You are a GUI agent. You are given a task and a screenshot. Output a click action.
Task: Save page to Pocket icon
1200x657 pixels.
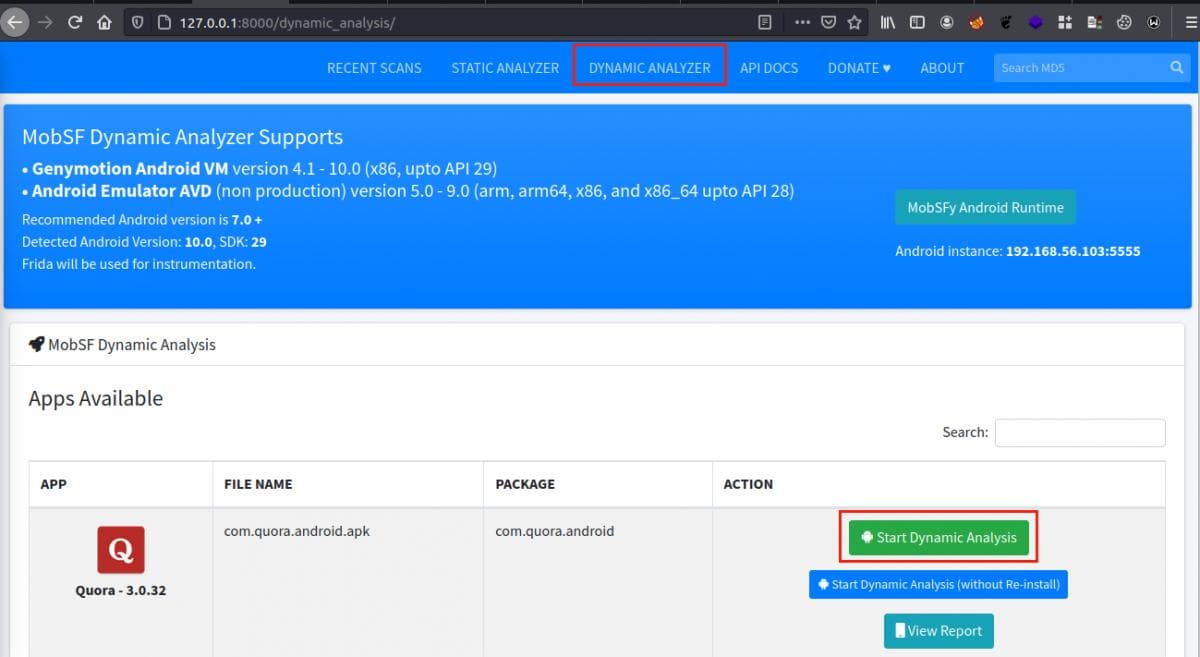(829, 22)
